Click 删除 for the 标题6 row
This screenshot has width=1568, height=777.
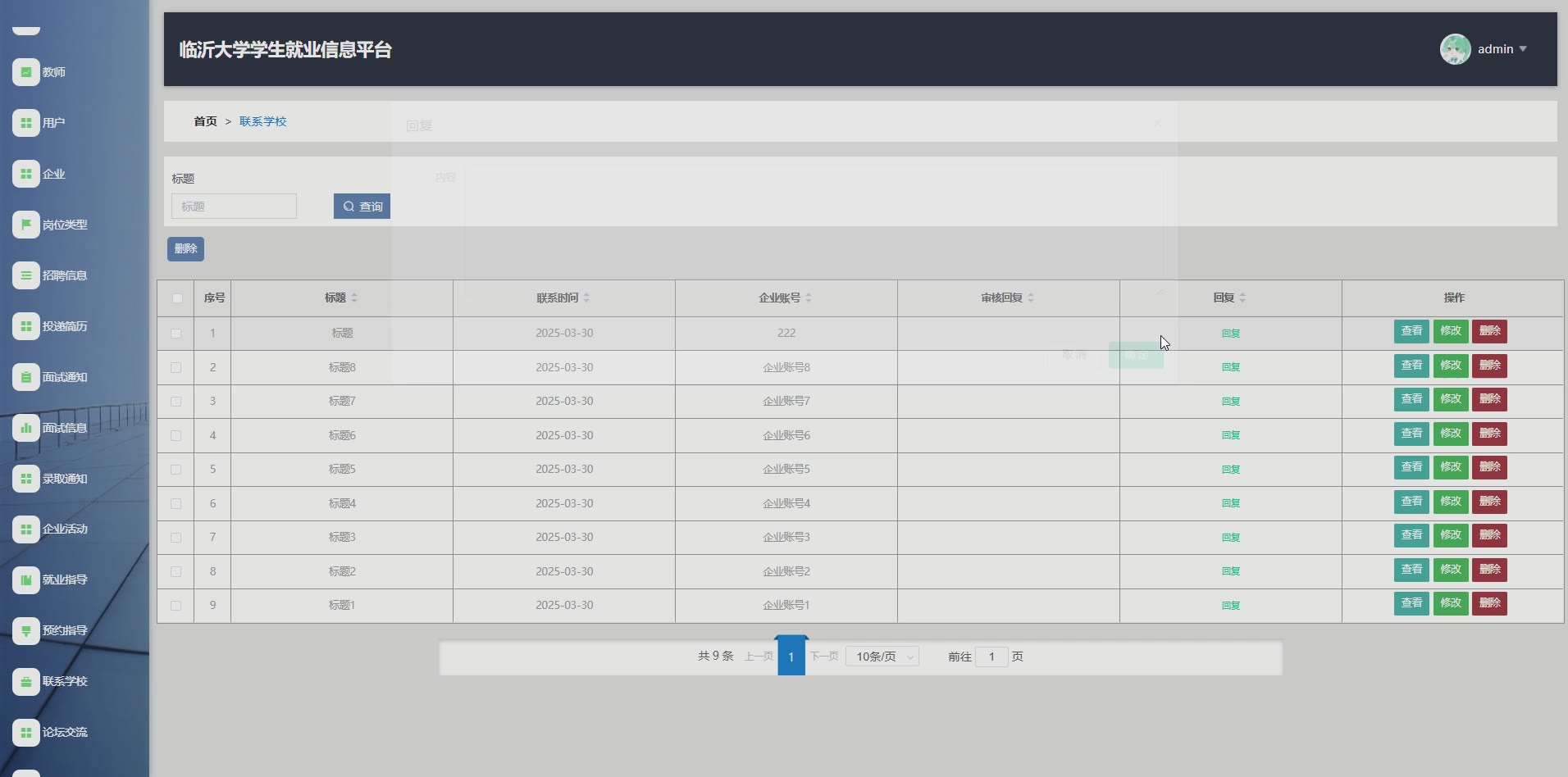(1489, 434)
